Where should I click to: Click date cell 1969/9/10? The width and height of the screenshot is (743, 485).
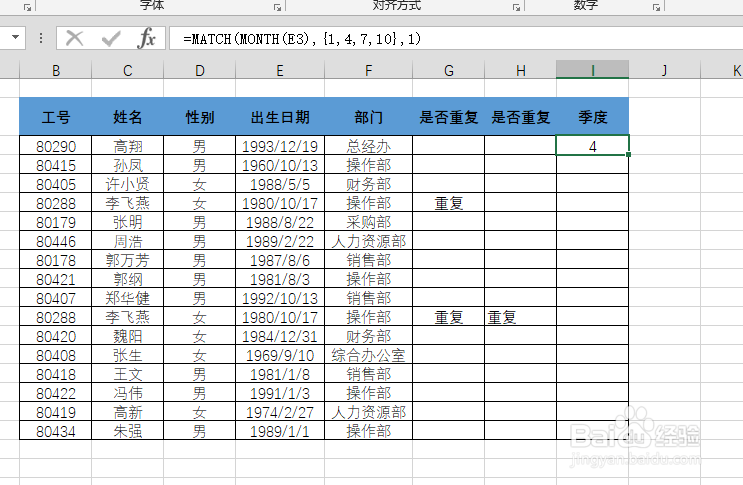point(280,355)
